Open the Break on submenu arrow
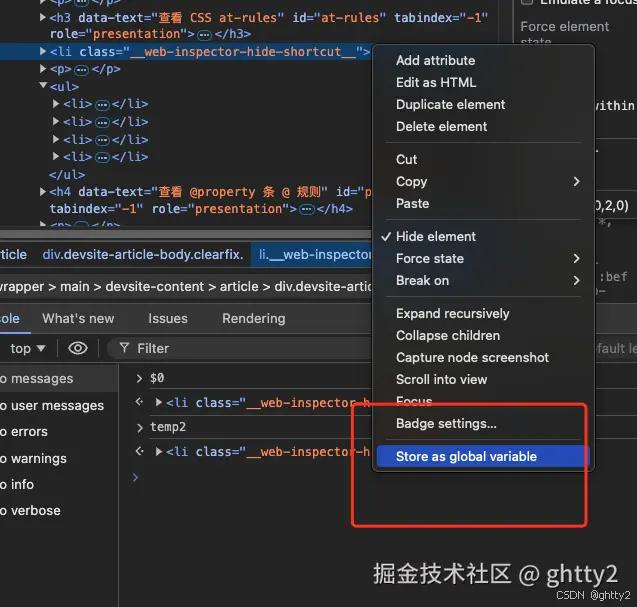 576,280
